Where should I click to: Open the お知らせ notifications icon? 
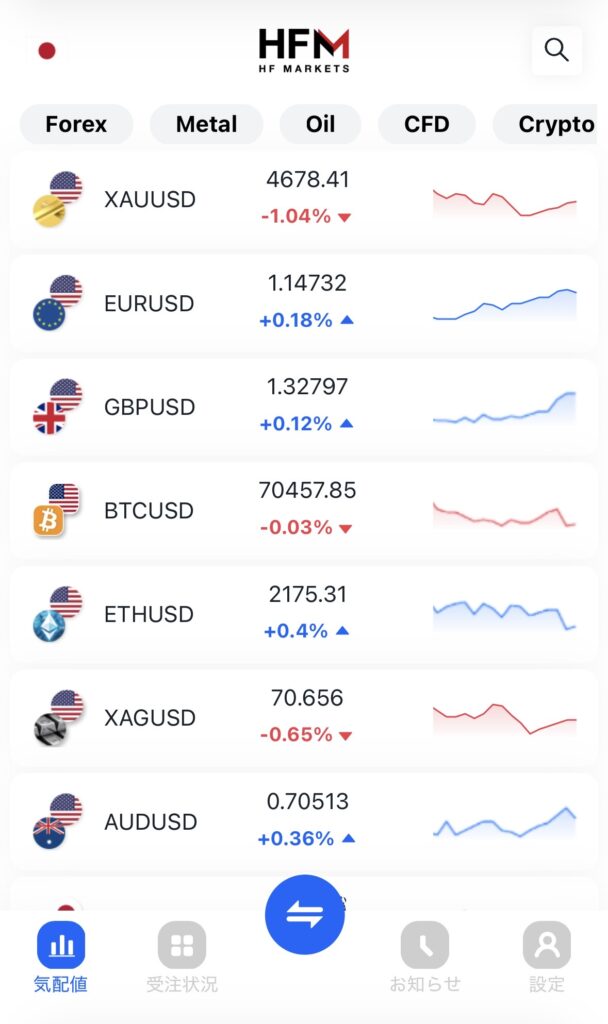pos(425,946)
